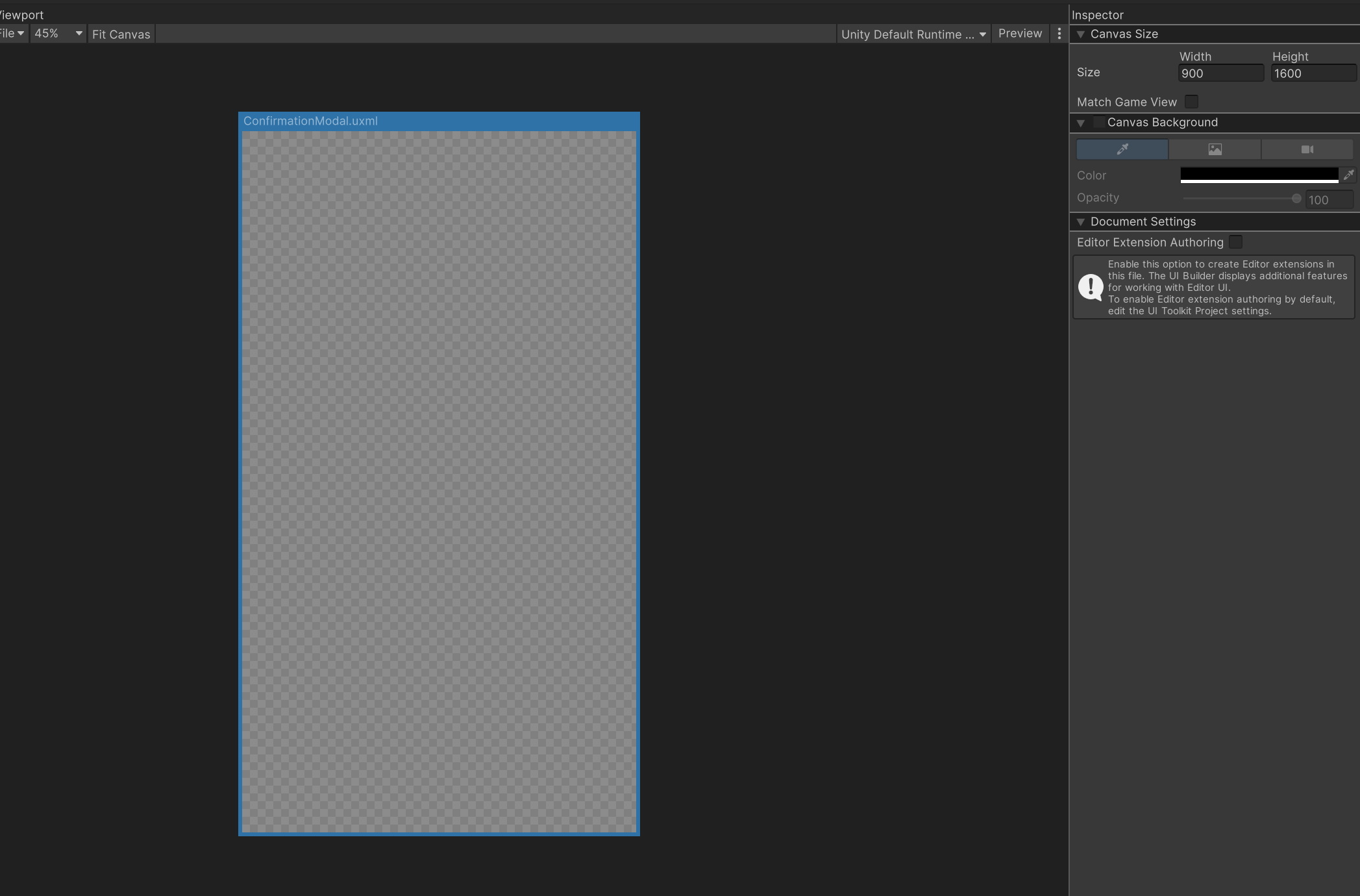
Task: Select the color background mode eyedropper button
Action: (x=1122, y=149)
